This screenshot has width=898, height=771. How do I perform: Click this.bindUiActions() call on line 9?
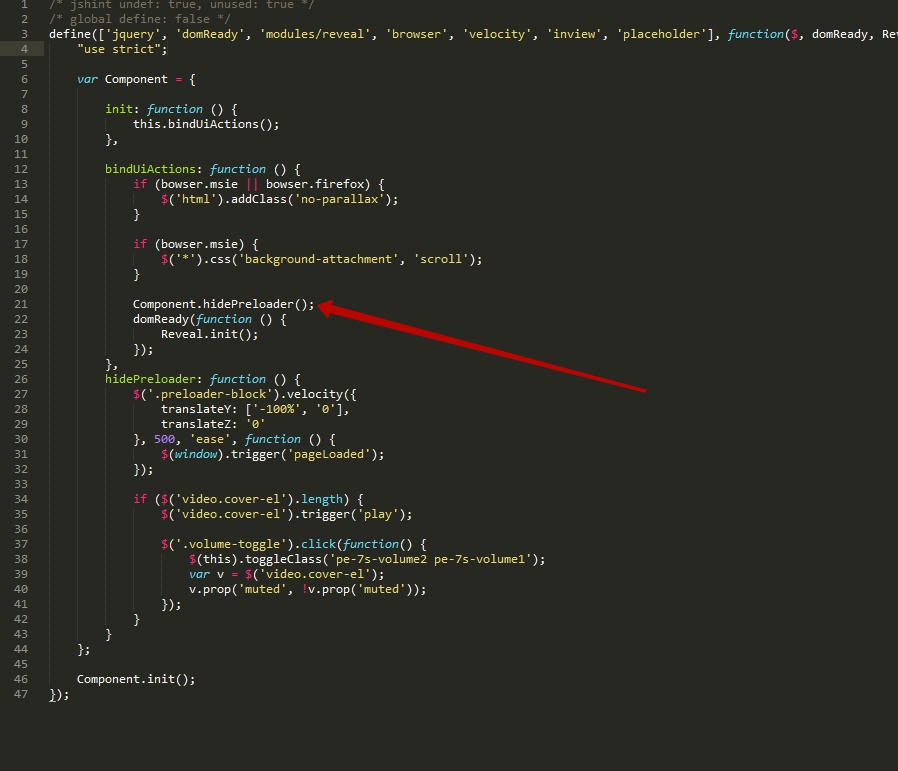click(x=205, y=124)
